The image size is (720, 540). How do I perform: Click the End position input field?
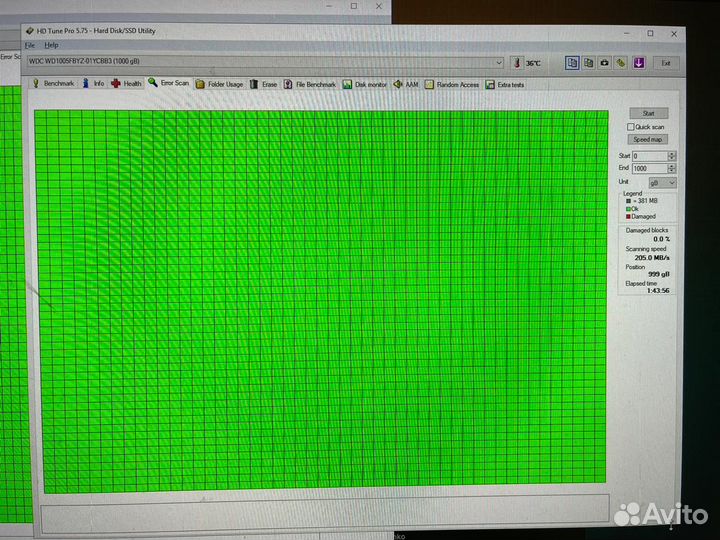coord(650,169)
